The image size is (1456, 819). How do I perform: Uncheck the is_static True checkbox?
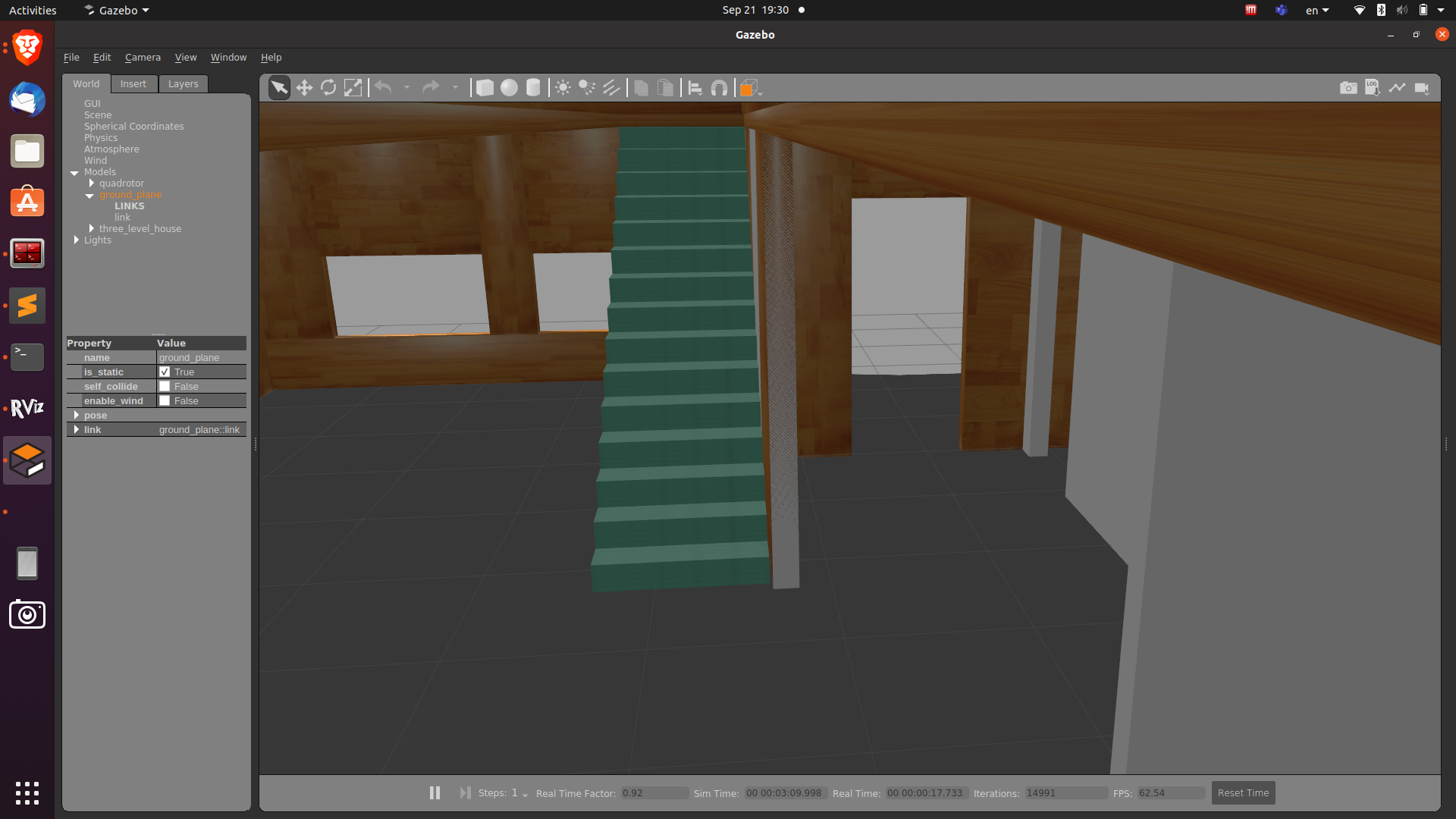(x=165, y=372)
